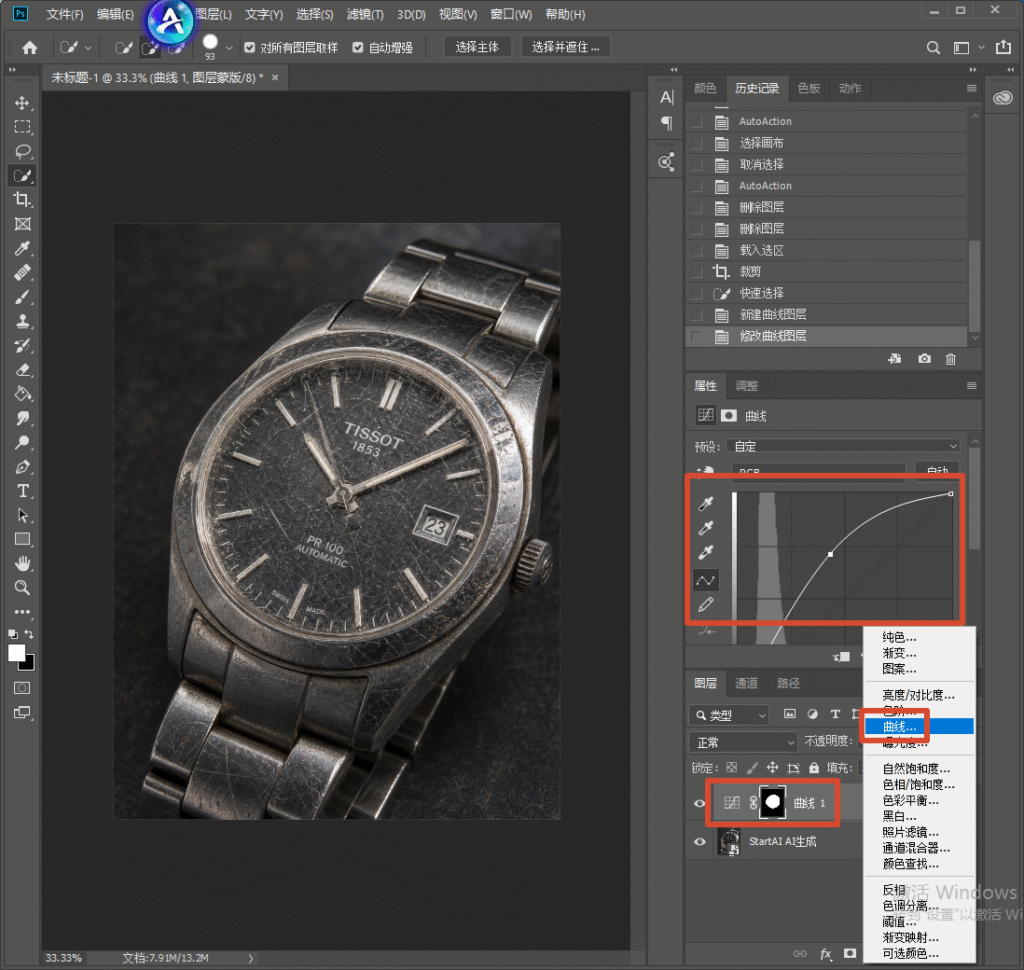Screen dimensions: 1024x970
Task: Choose 曲线... from adjustment menu
Action: [x=919, y=726]
